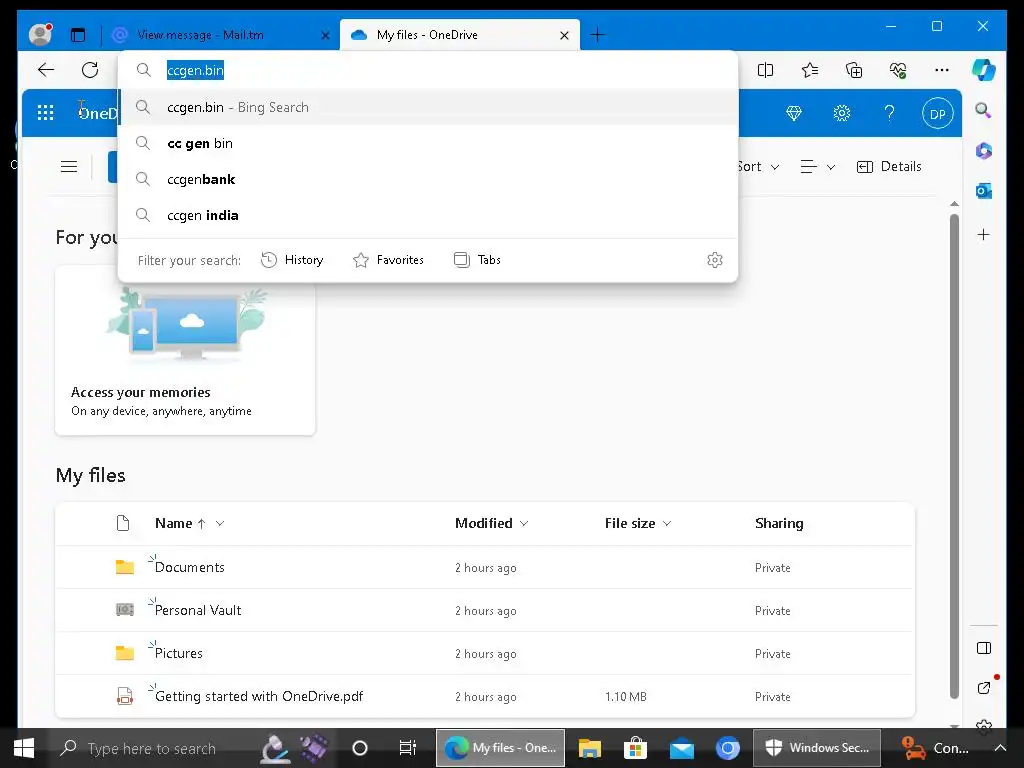Screen dimensions: 1024x768
Task: Click the sidebar hide panel icon
Action: click(984, 648)
